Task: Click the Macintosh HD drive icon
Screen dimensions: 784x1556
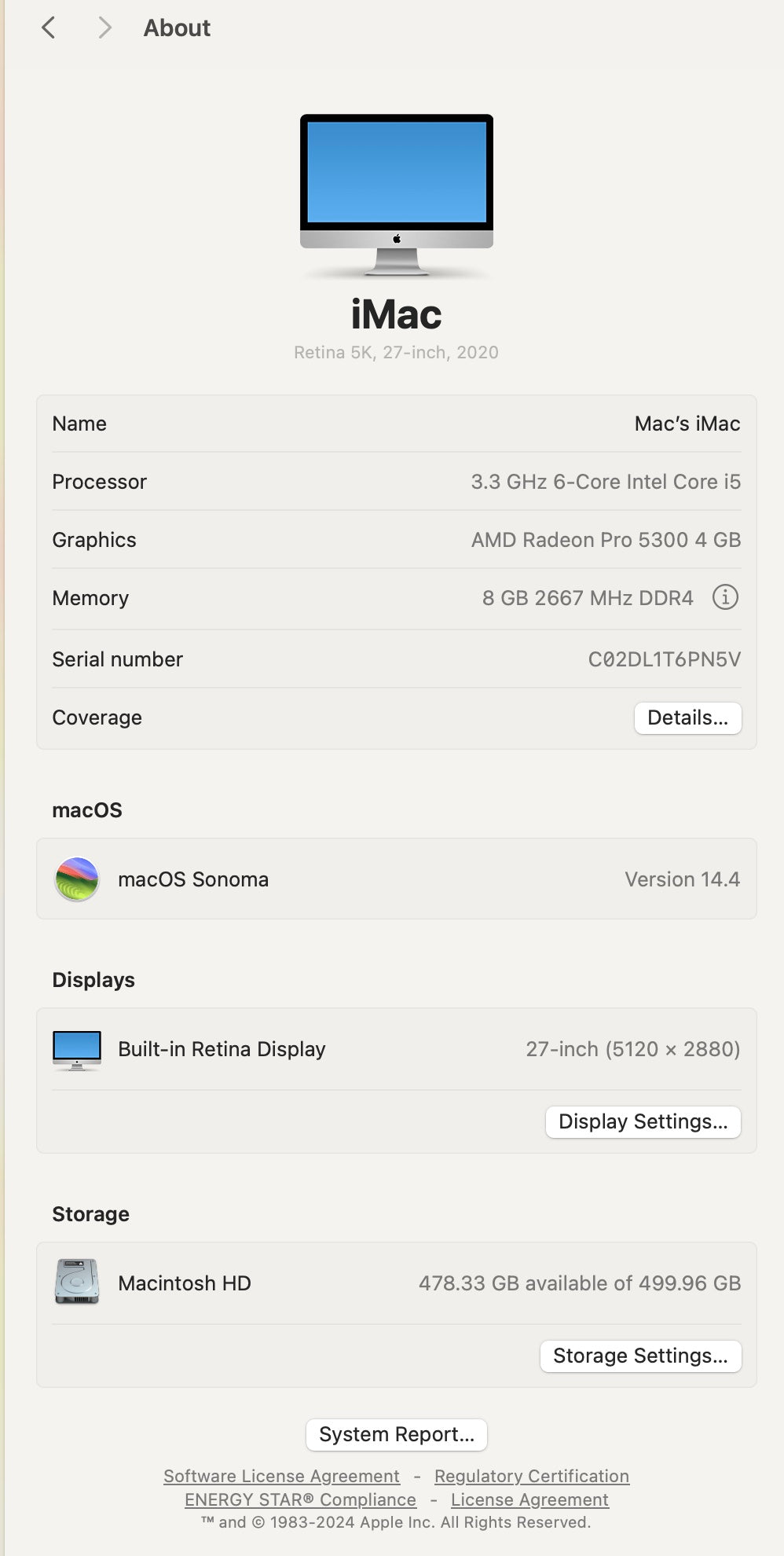Action: coord(77,1283)
